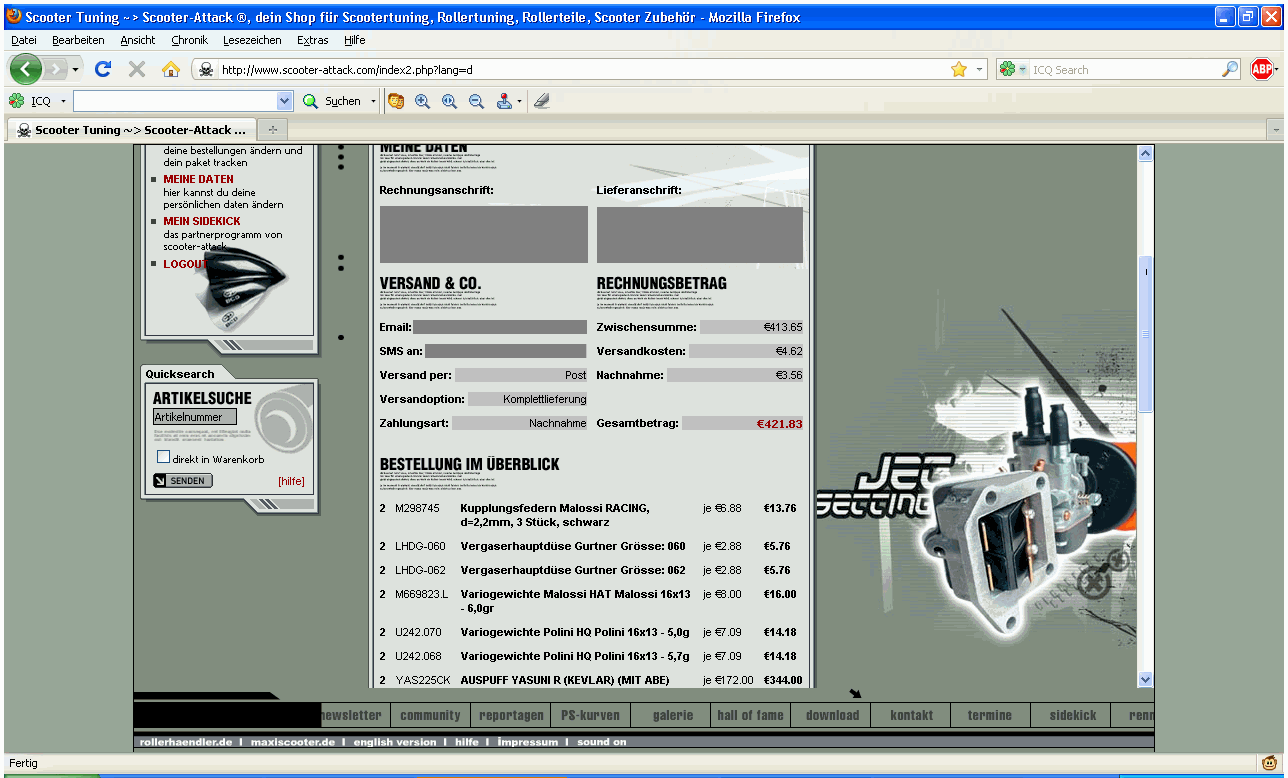Open the Datei menu
The image size is (1288, 778).
24,40
